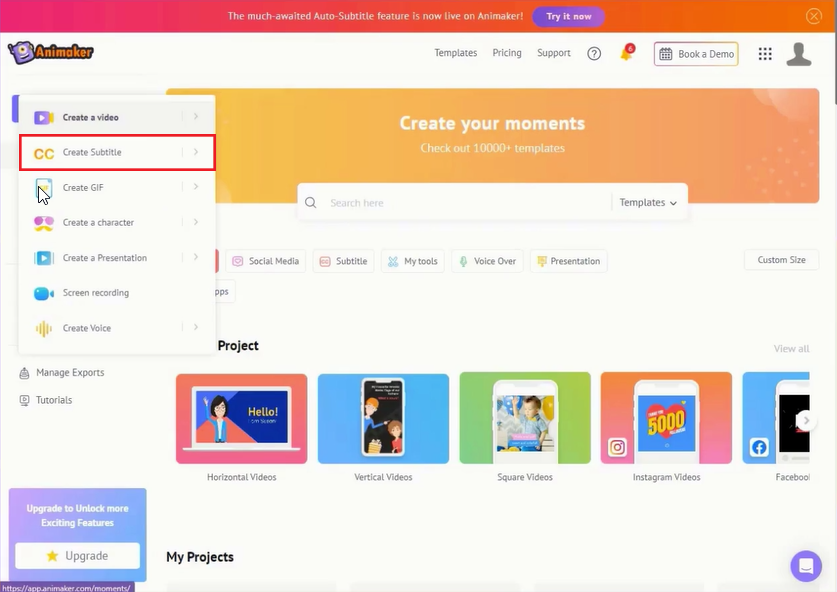Select Create GIF menu item
Screen dimensions: 837x592
pyautogui.click(x=117, y=187)
